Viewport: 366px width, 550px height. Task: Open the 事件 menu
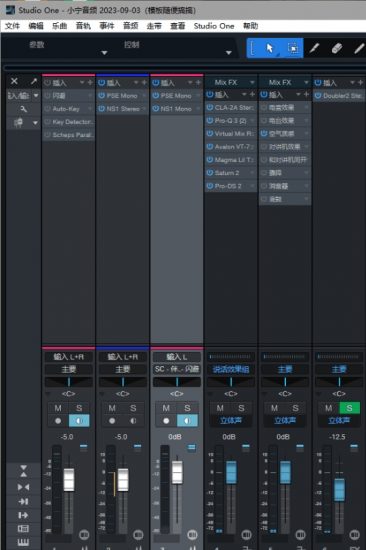tap(107, 26)
